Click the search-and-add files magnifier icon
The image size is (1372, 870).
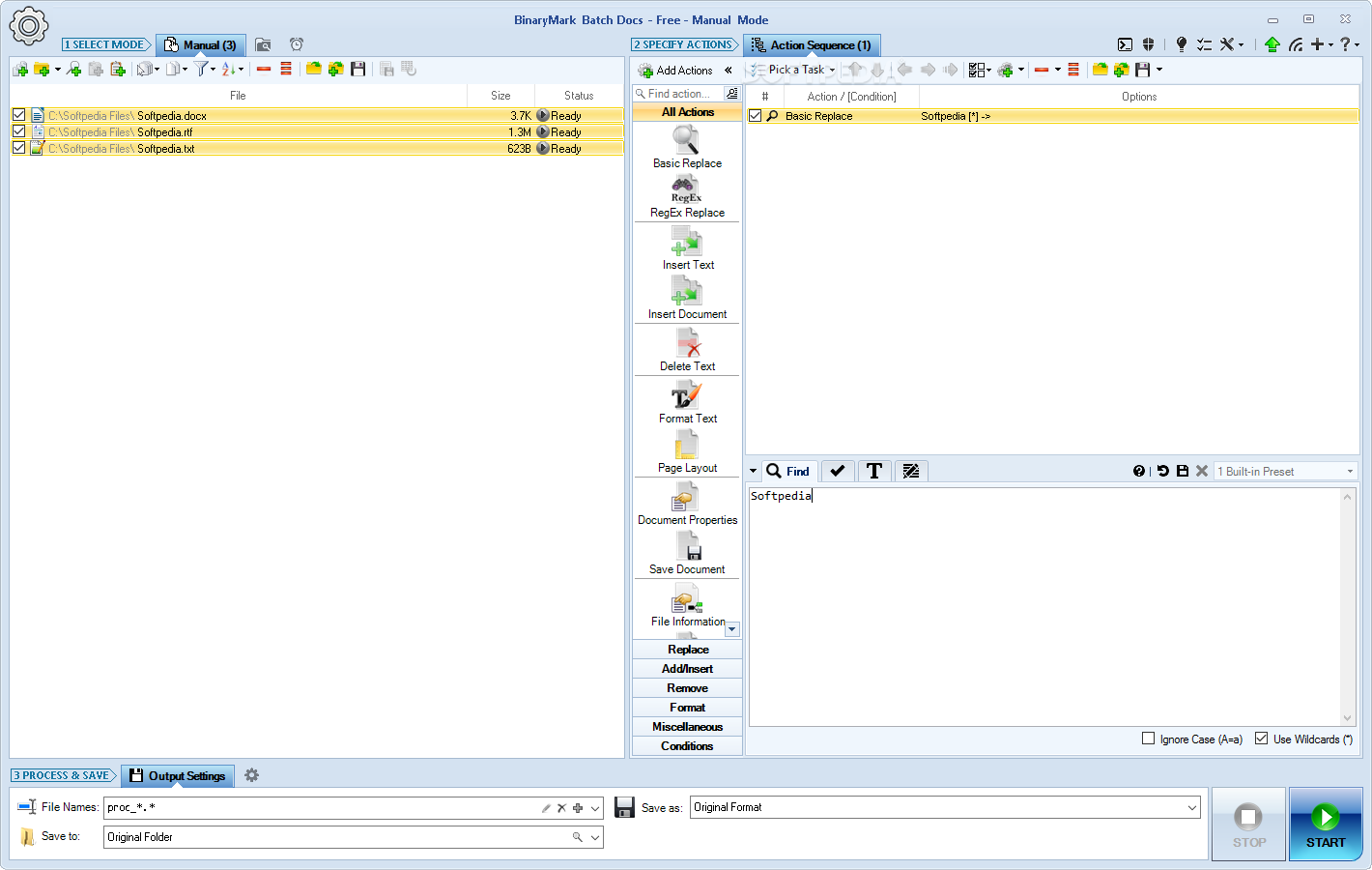pos(73,70)
